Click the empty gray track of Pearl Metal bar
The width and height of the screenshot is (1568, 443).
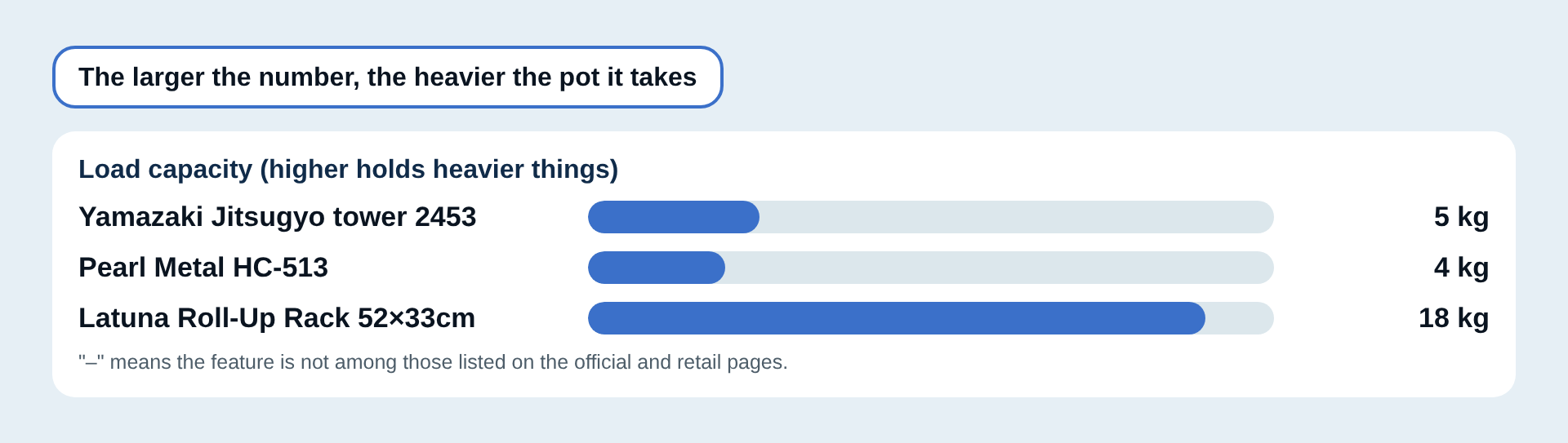point(1000,268)
